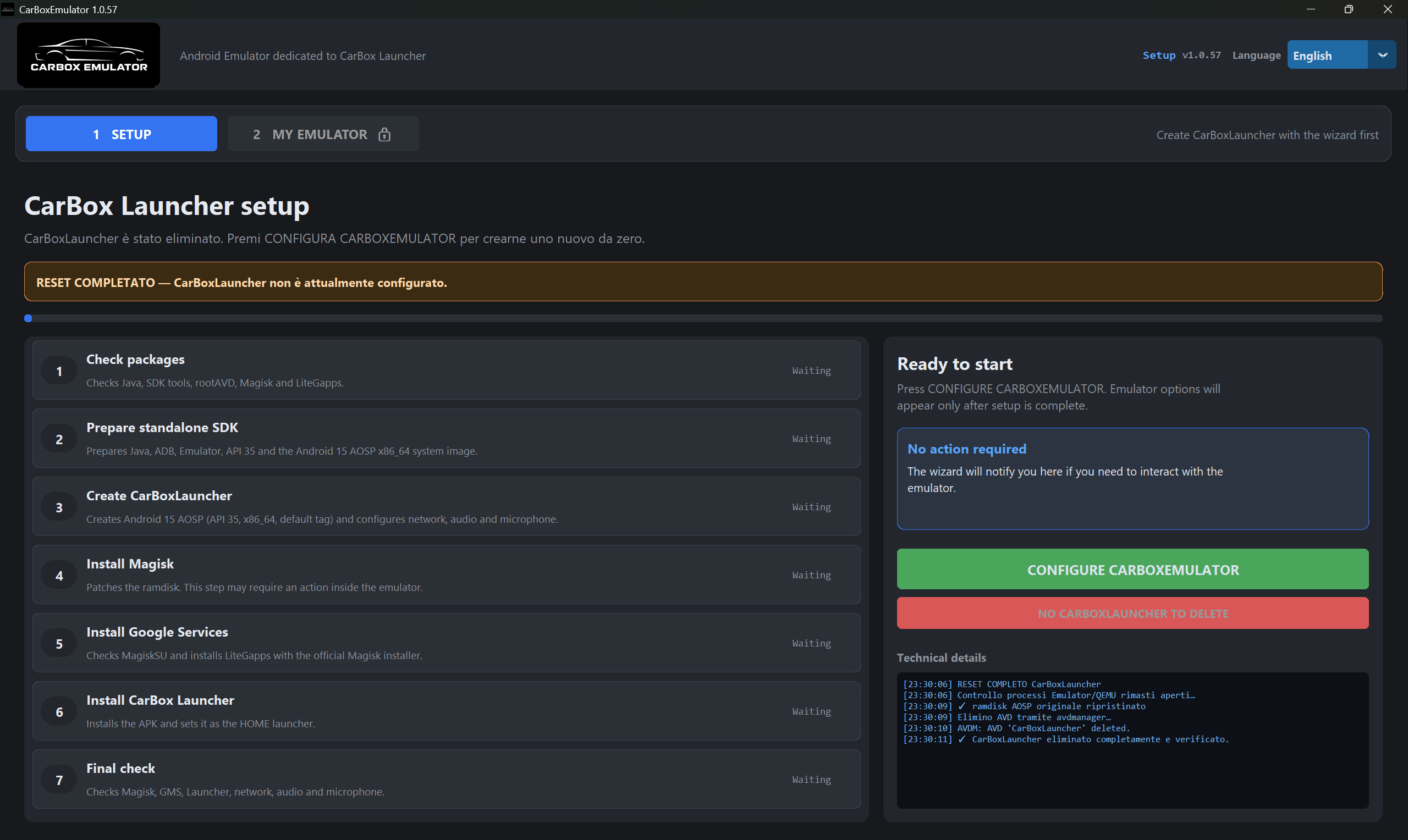Click the log line Elimino AVD tramite avdmanager
The width and height of the screenshot is (1408, 840).
point(1007,717)
